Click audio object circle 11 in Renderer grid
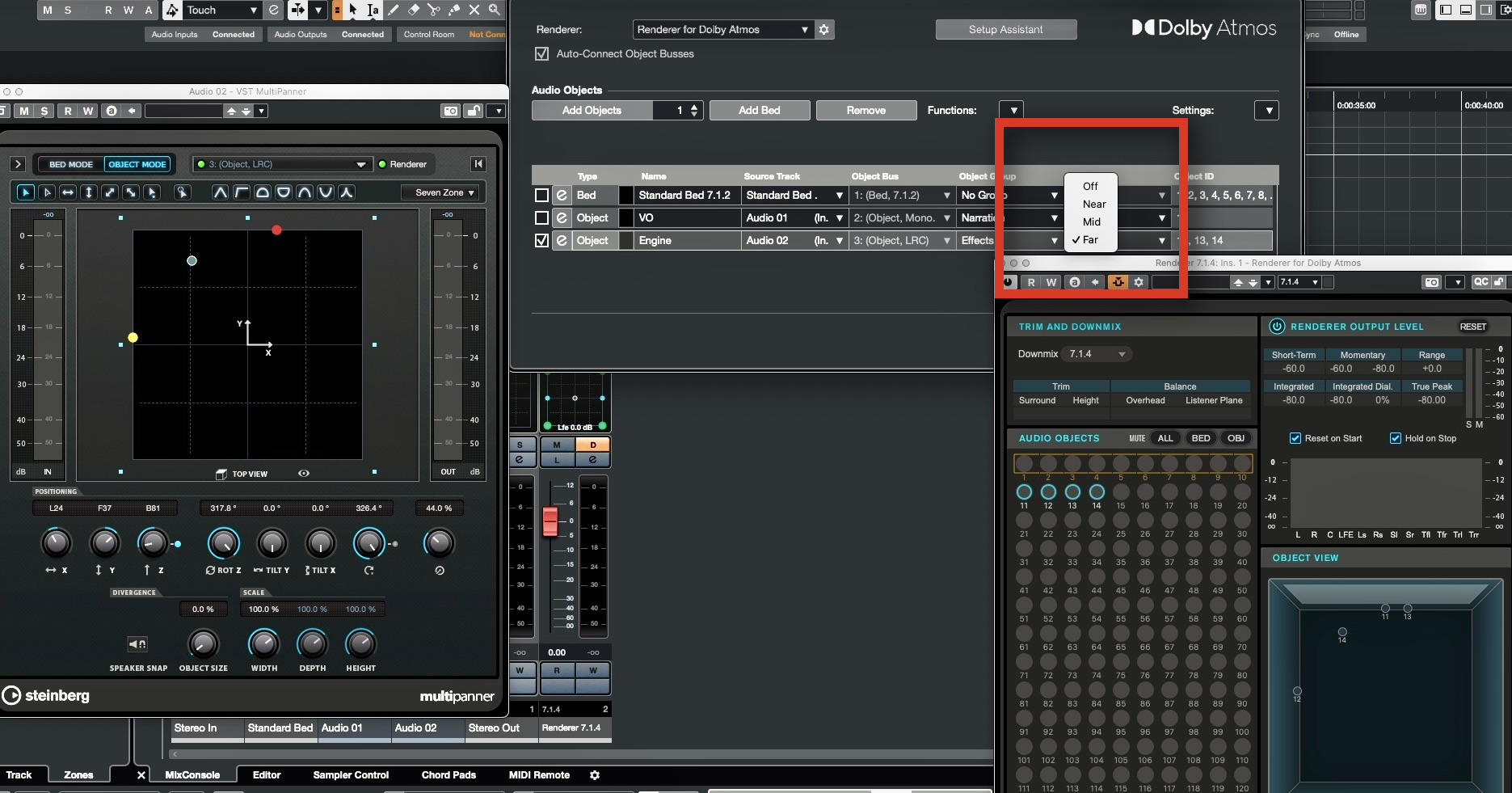This screenshot has height=793, width=1512. point(1024,491)
